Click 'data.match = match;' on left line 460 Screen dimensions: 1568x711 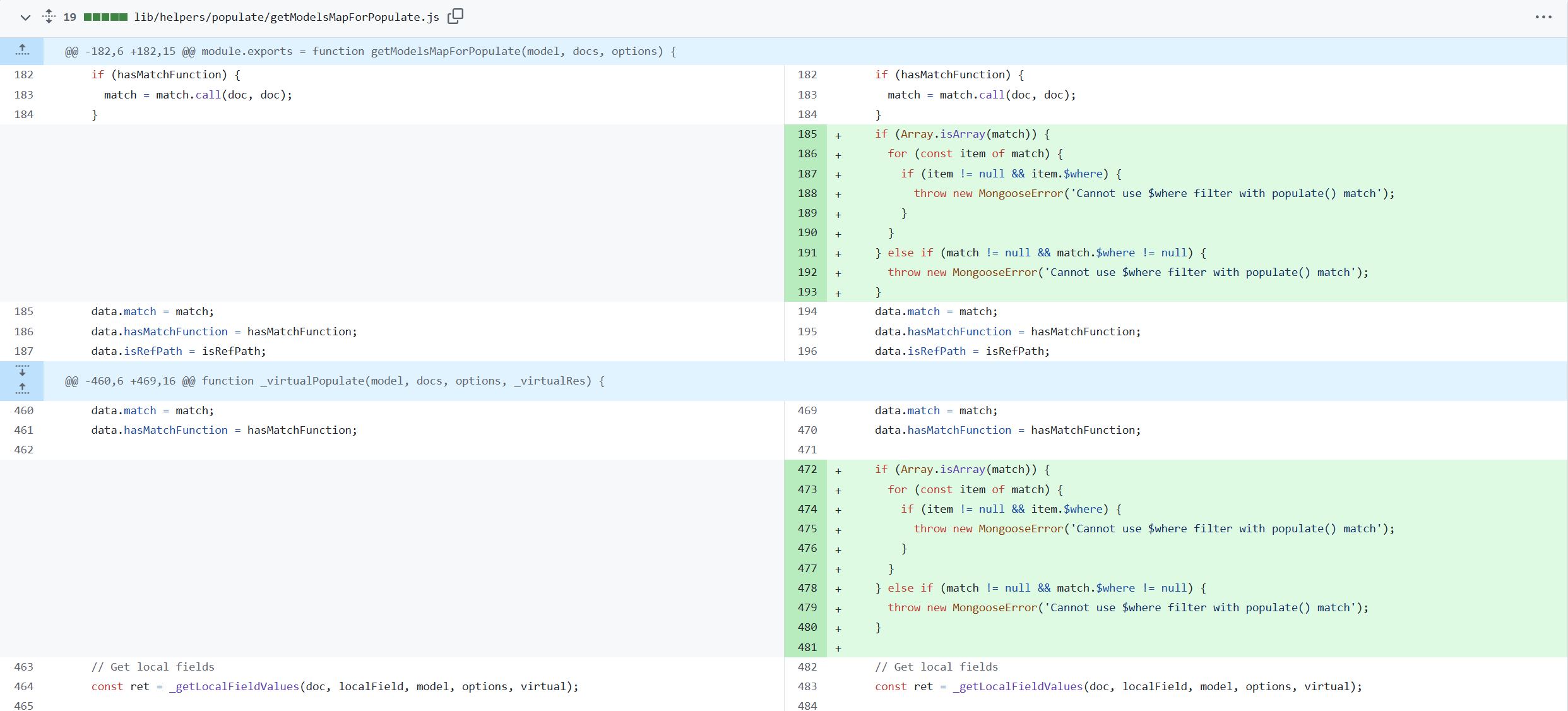tap(153, 410)
